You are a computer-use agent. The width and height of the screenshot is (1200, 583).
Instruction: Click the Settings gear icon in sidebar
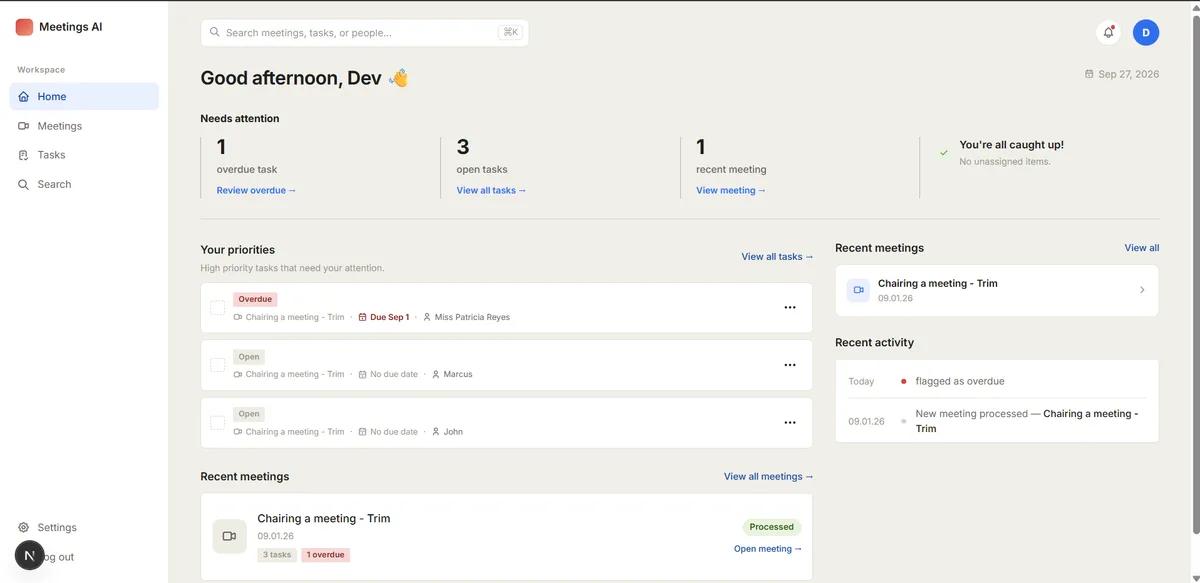coord(24,527)
